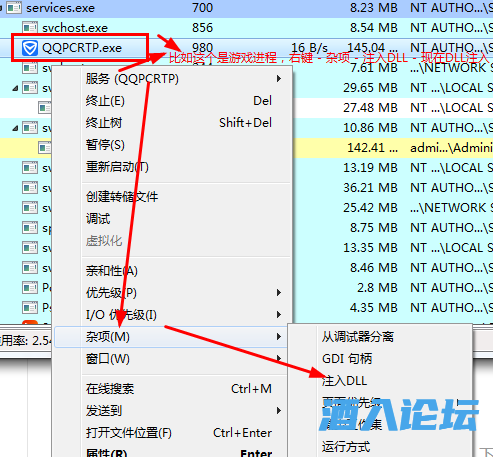Click the highlighted 杂项(M) menu item
Viewport: 493px width, 457px height.
(x=171, y=337)
